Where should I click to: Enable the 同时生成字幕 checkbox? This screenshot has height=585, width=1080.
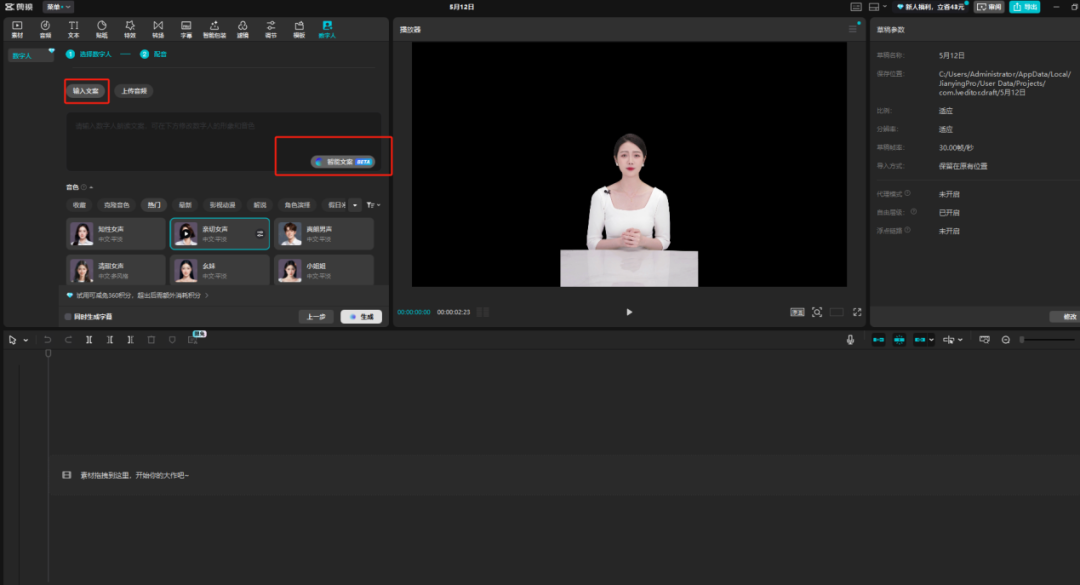tap(68, 317)
